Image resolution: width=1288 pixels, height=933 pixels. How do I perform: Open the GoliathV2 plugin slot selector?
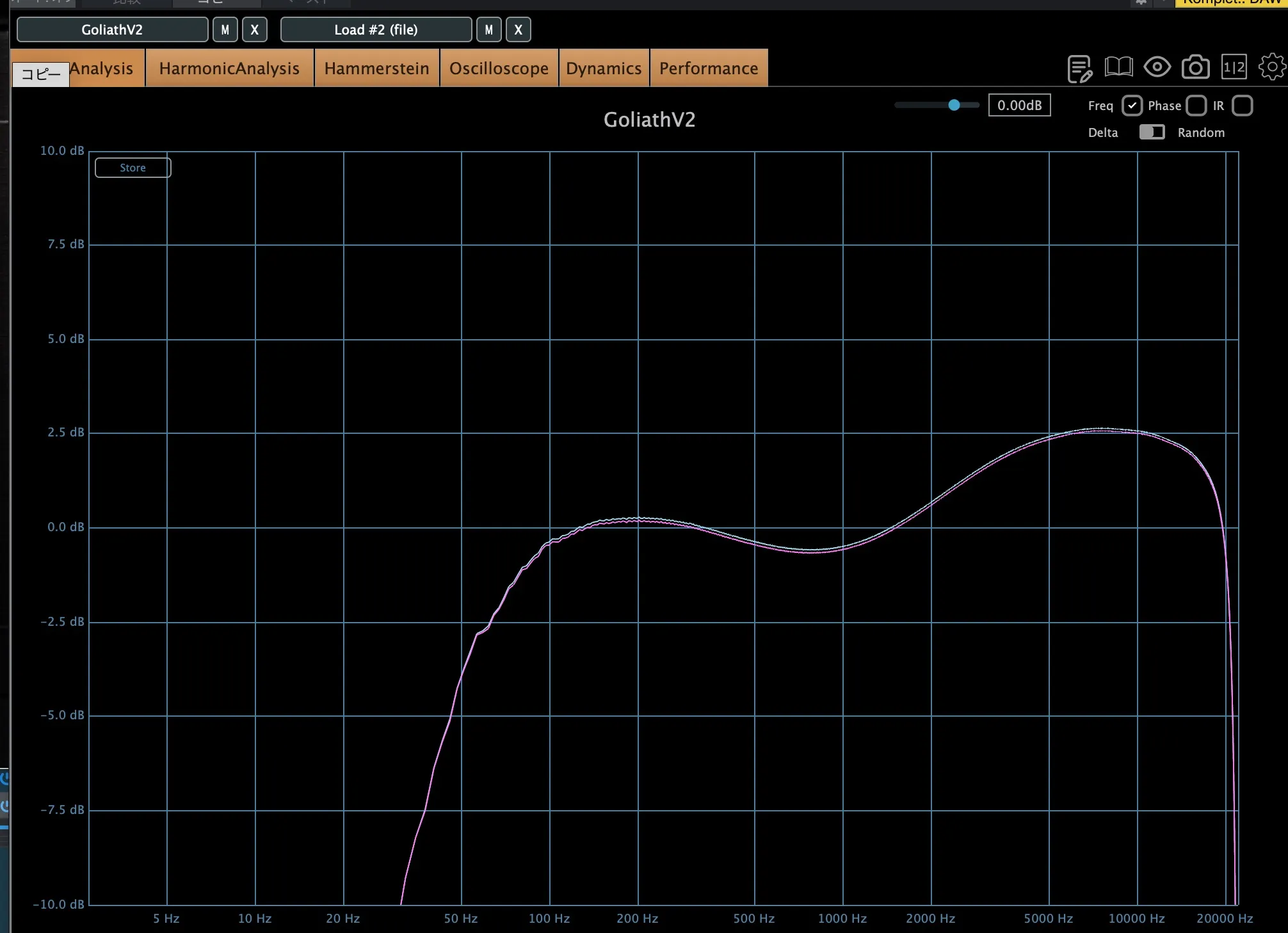pos(112,30)
